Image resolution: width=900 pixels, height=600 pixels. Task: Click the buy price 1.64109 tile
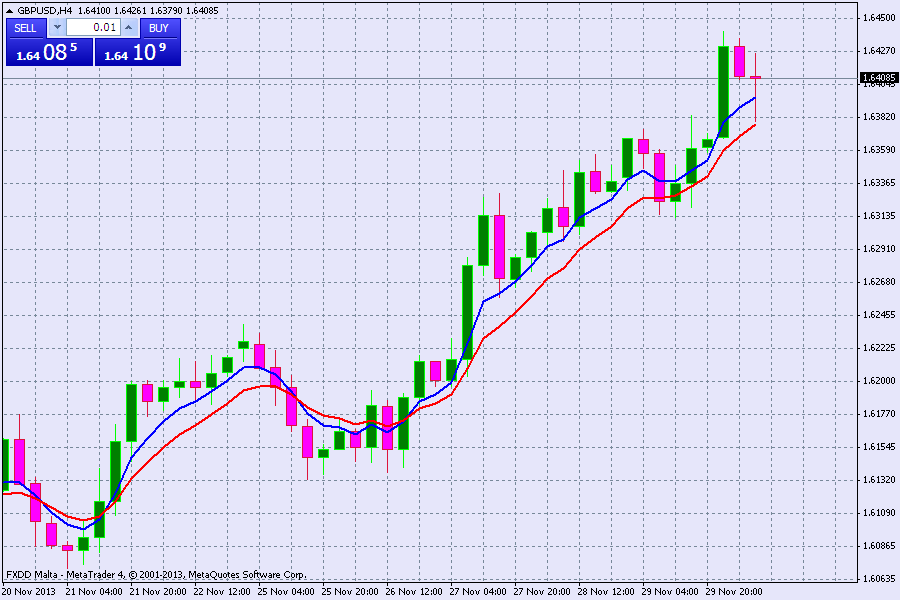(x=137, y=53)
